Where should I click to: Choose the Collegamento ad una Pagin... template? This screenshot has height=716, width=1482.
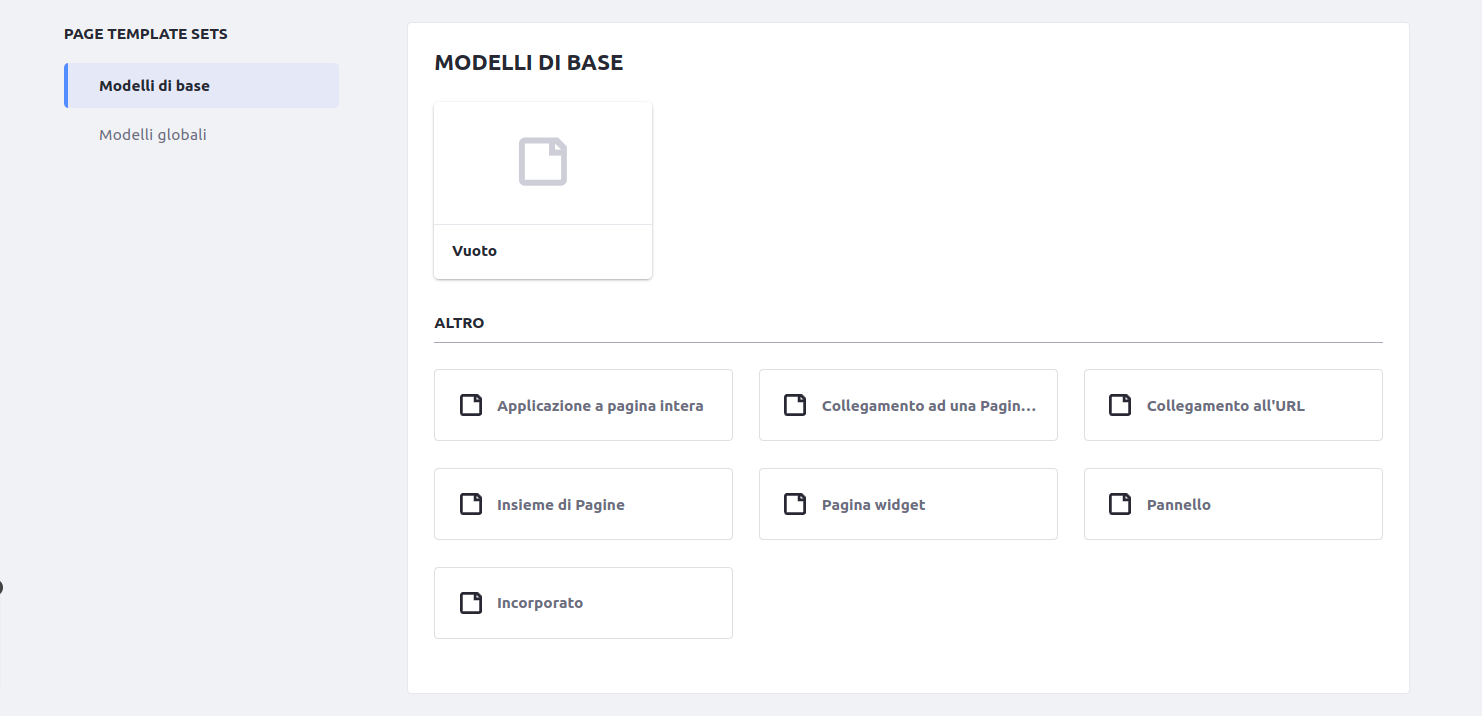(908, 404)
